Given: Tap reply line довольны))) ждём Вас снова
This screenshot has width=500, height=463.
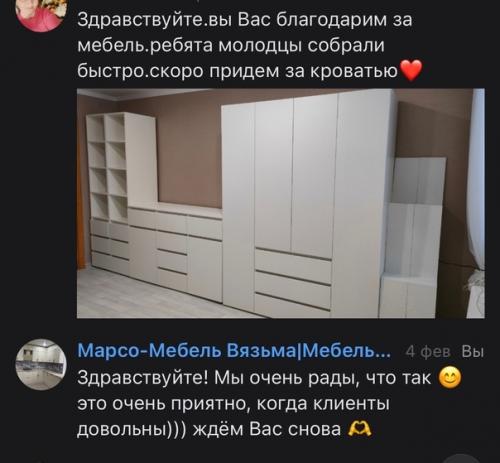Looking at the screenshot, I should 209,429.
